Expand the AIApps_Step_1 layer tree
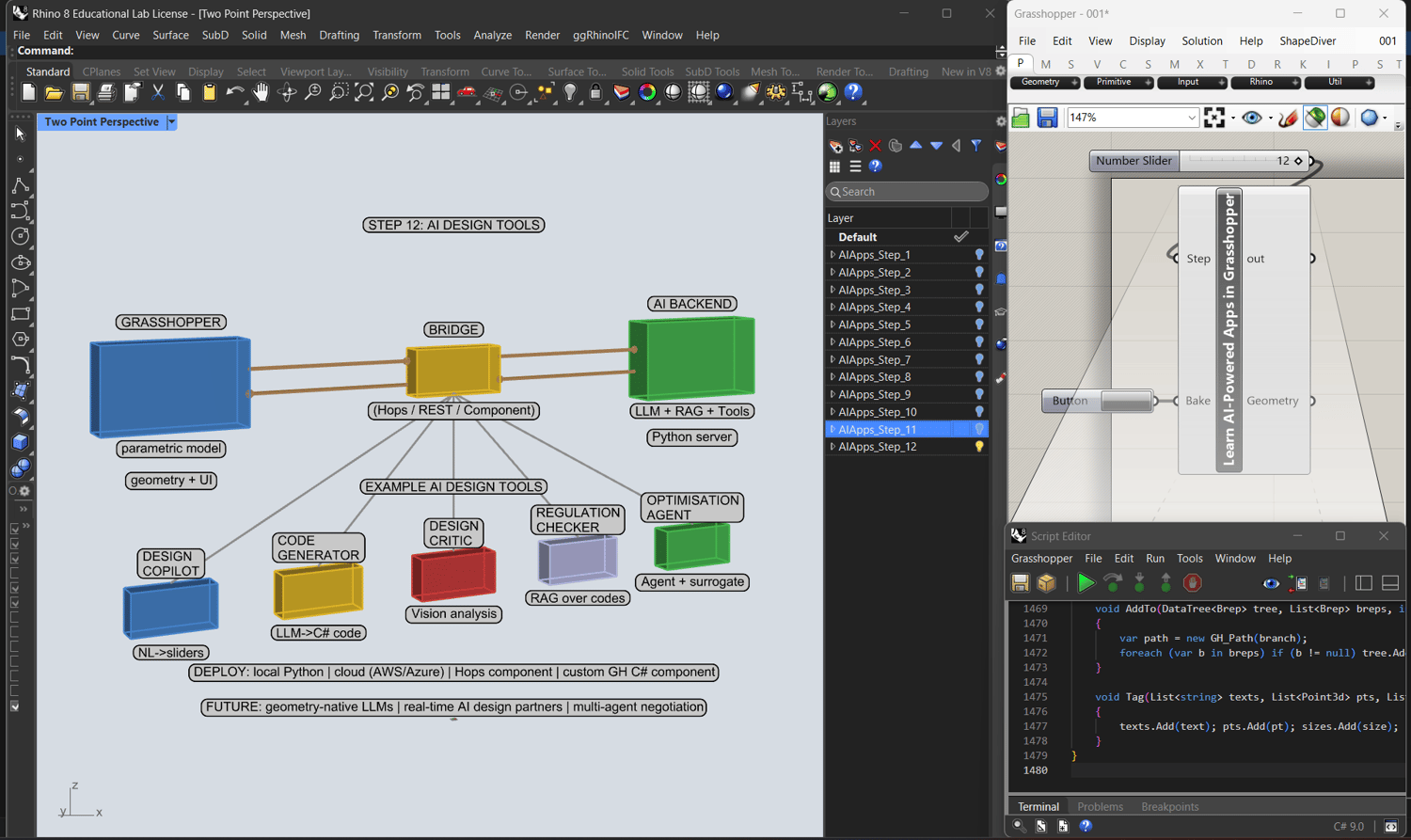The height and width of the screenshot is (840, 1411). pyautogui.click(x=832, y=255)
